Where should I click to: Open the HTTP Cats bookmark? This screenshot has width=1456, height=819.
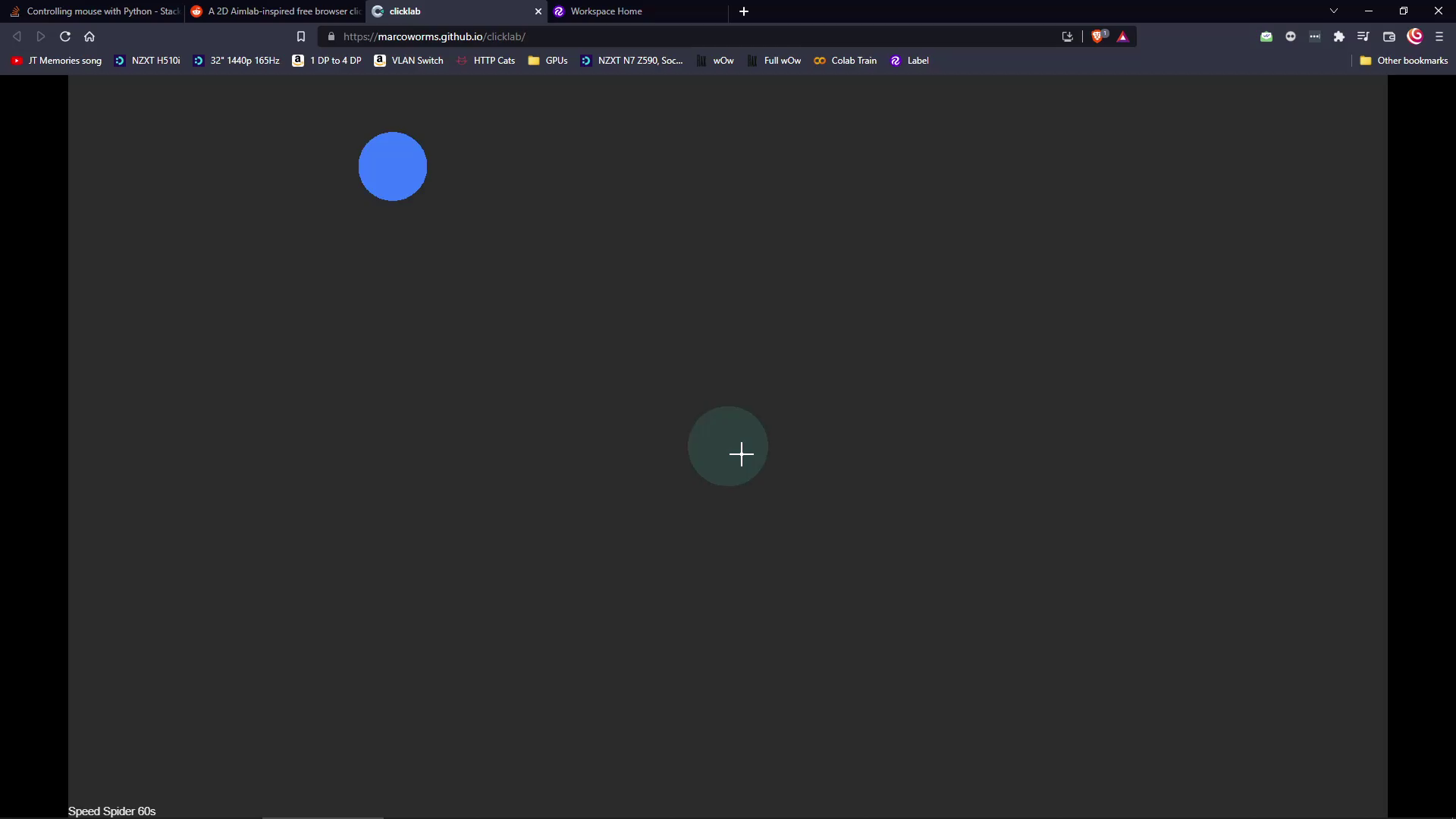[494, 61]
